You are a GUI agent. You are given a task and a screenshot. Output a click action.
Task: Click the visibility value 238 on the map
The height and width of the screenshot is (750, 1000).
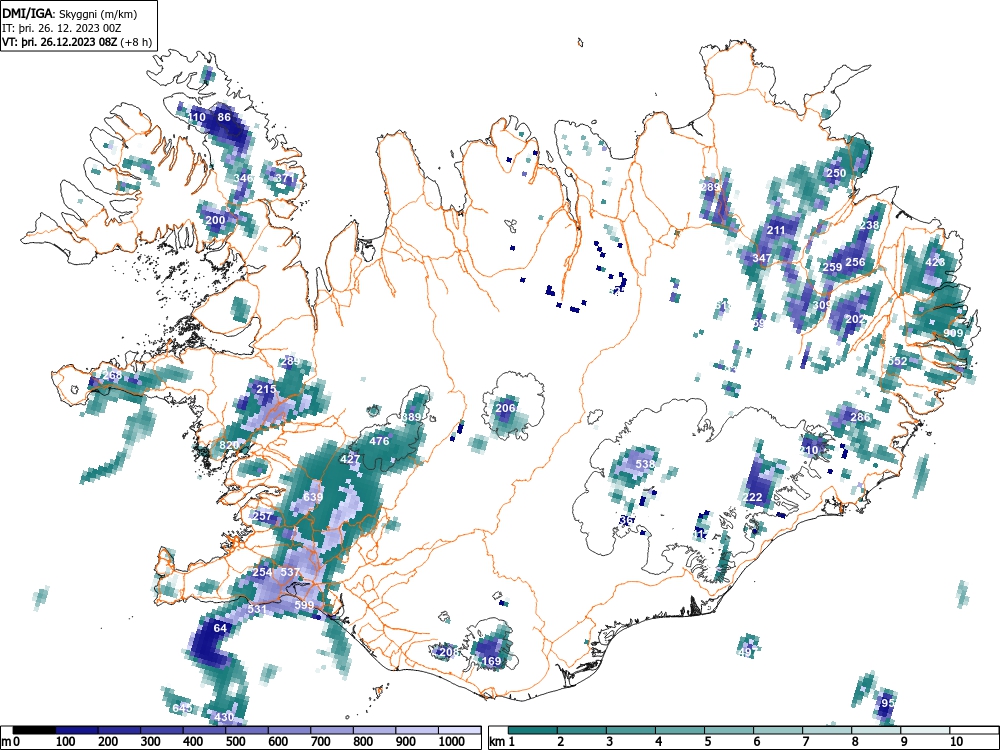[x=869, y=225]
